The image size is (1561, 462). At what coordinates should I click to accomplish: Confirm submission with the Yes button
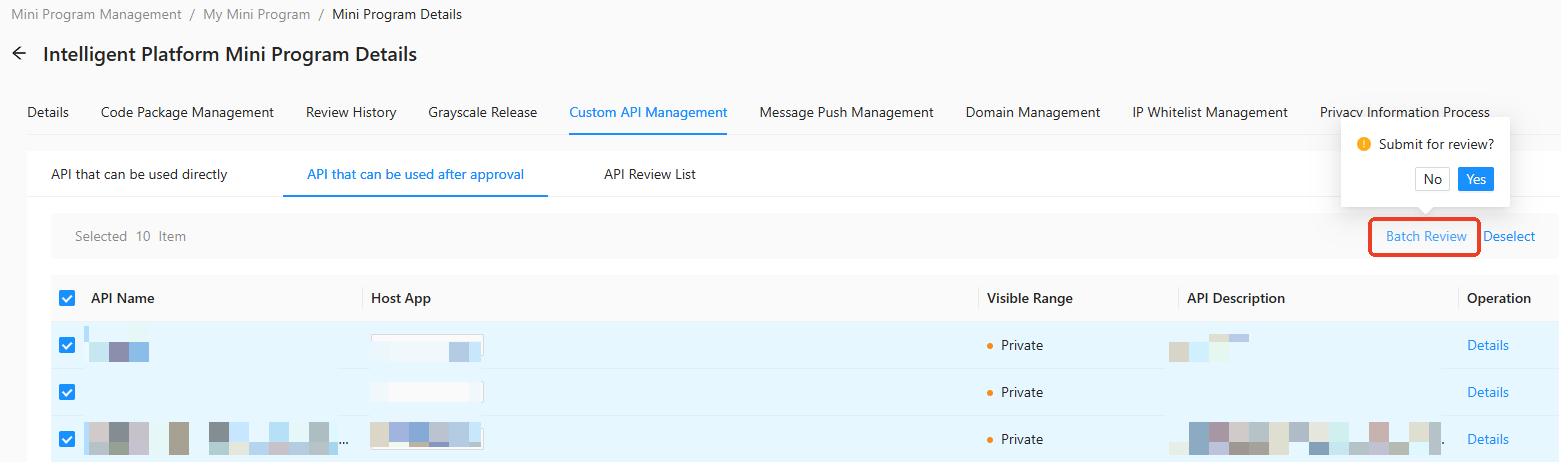pyautogui.click(x=1476, y=179)
